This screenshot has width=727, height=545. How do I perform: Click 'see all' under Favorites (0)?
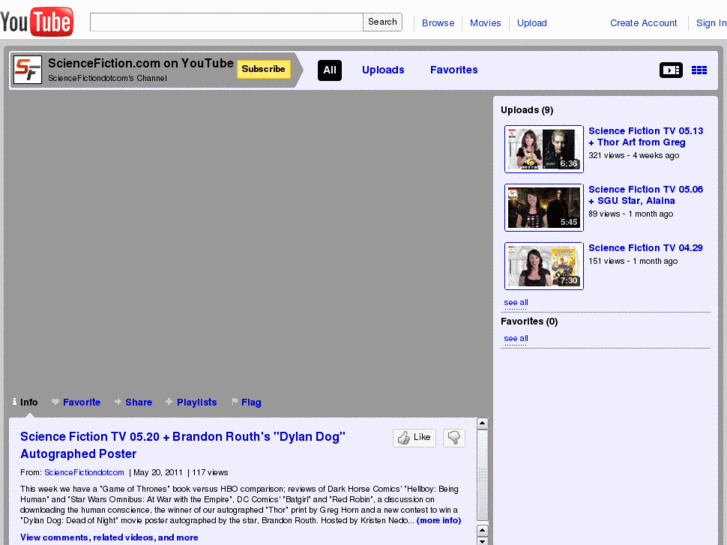tap(516, 339)
